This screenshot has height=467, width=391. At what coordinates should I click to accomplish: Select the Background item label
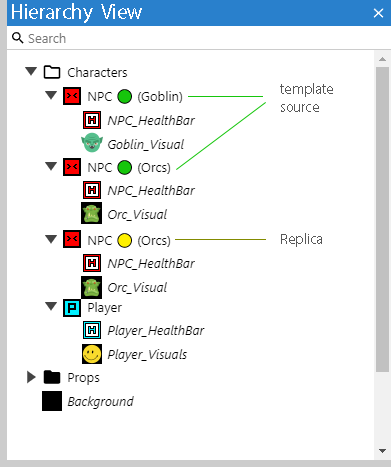click(x=100, y=401)
